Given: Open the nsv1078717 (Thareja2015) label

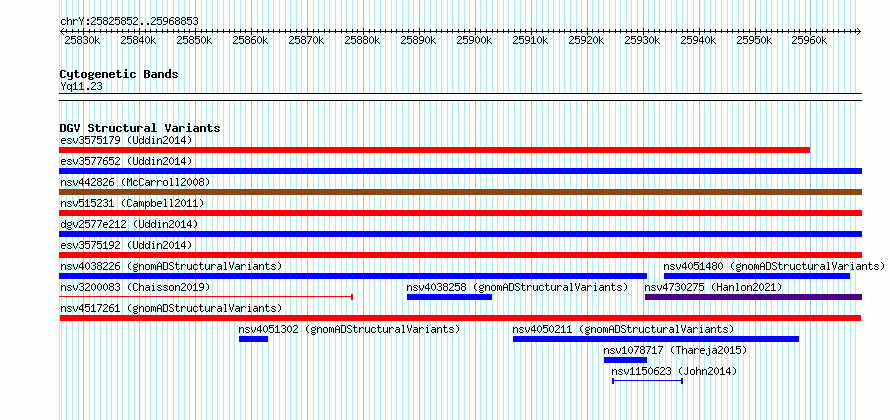Looking at the screenshot, I should click(675, 350).
